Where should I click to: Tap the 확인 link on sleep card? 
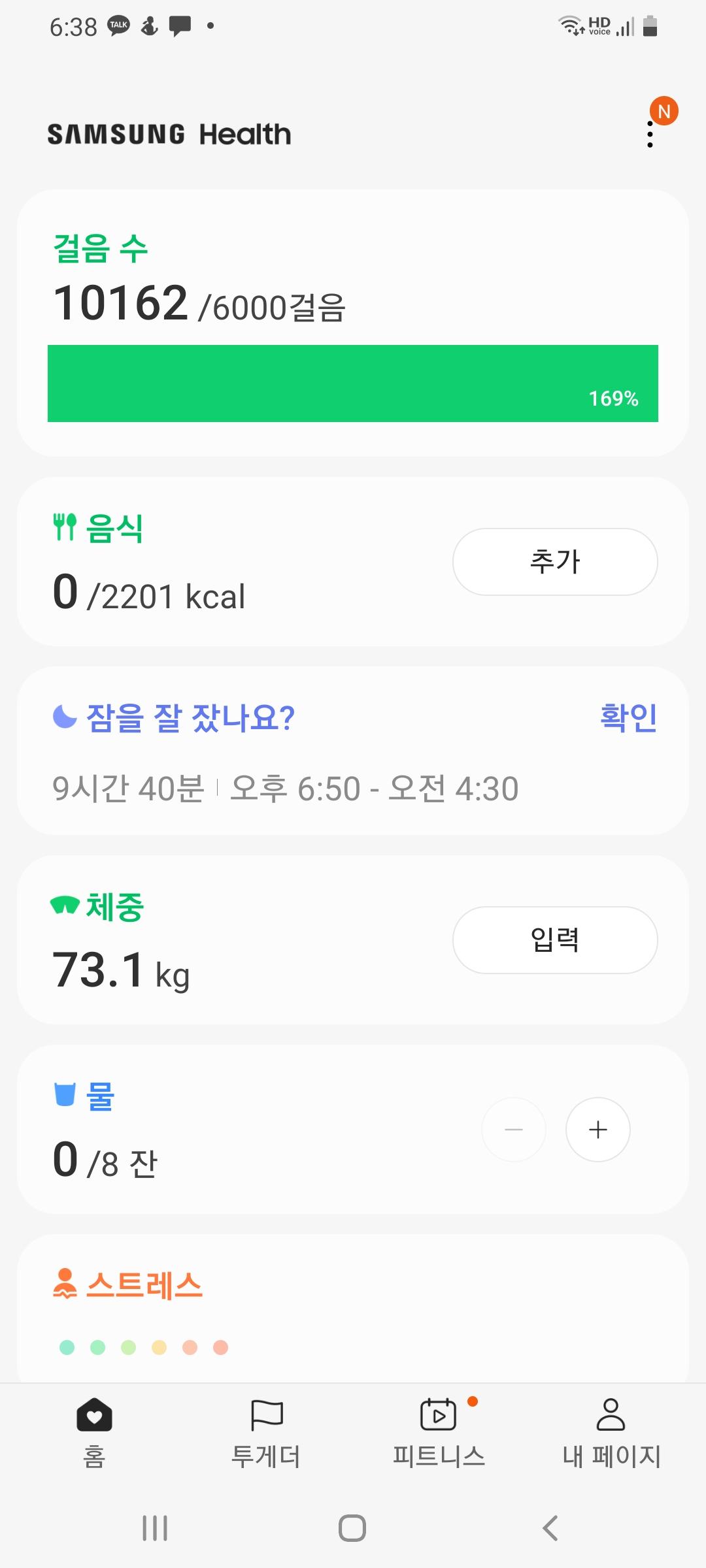(628, 717)
